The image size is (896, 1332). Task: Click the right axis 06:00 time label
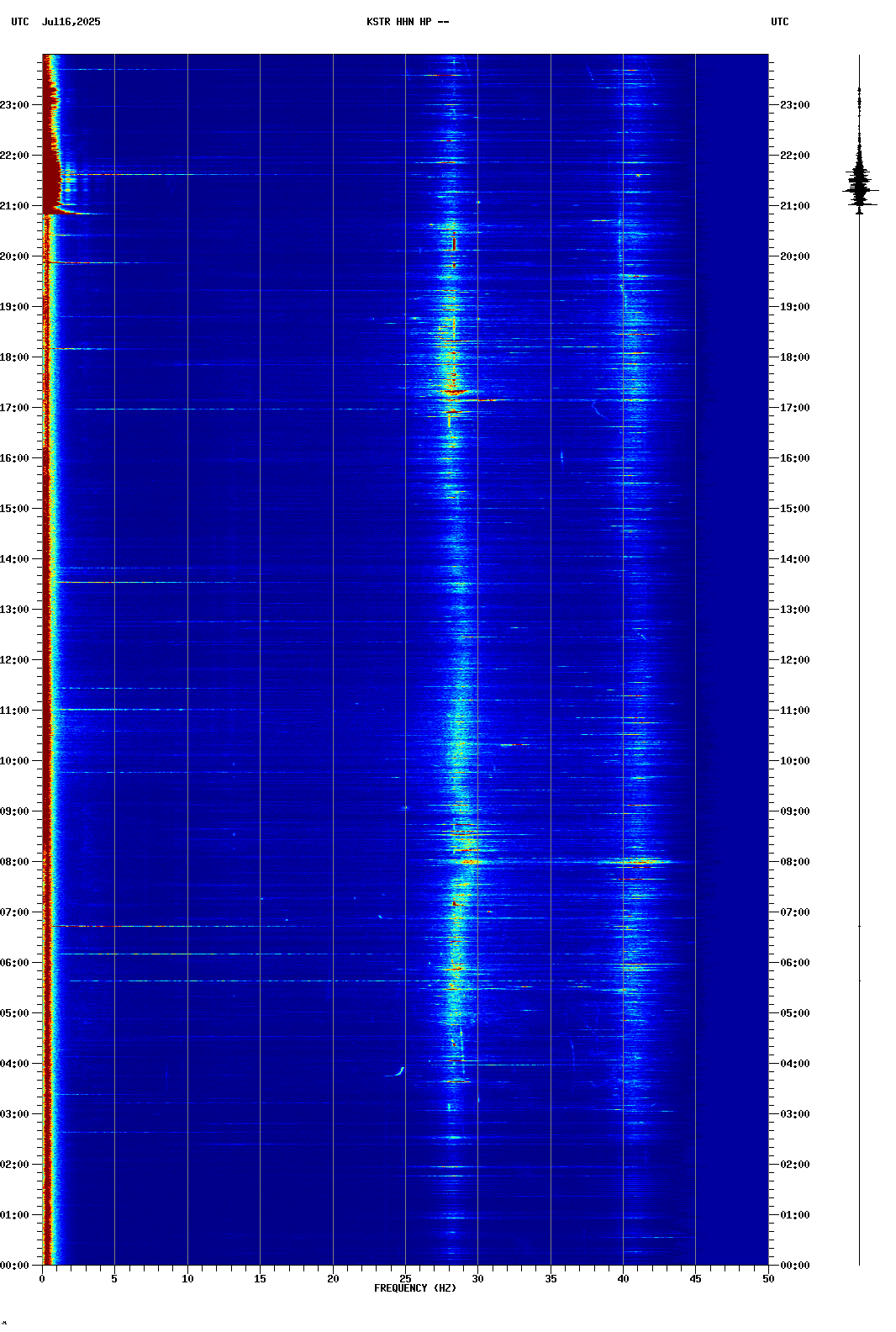[795, 963]
